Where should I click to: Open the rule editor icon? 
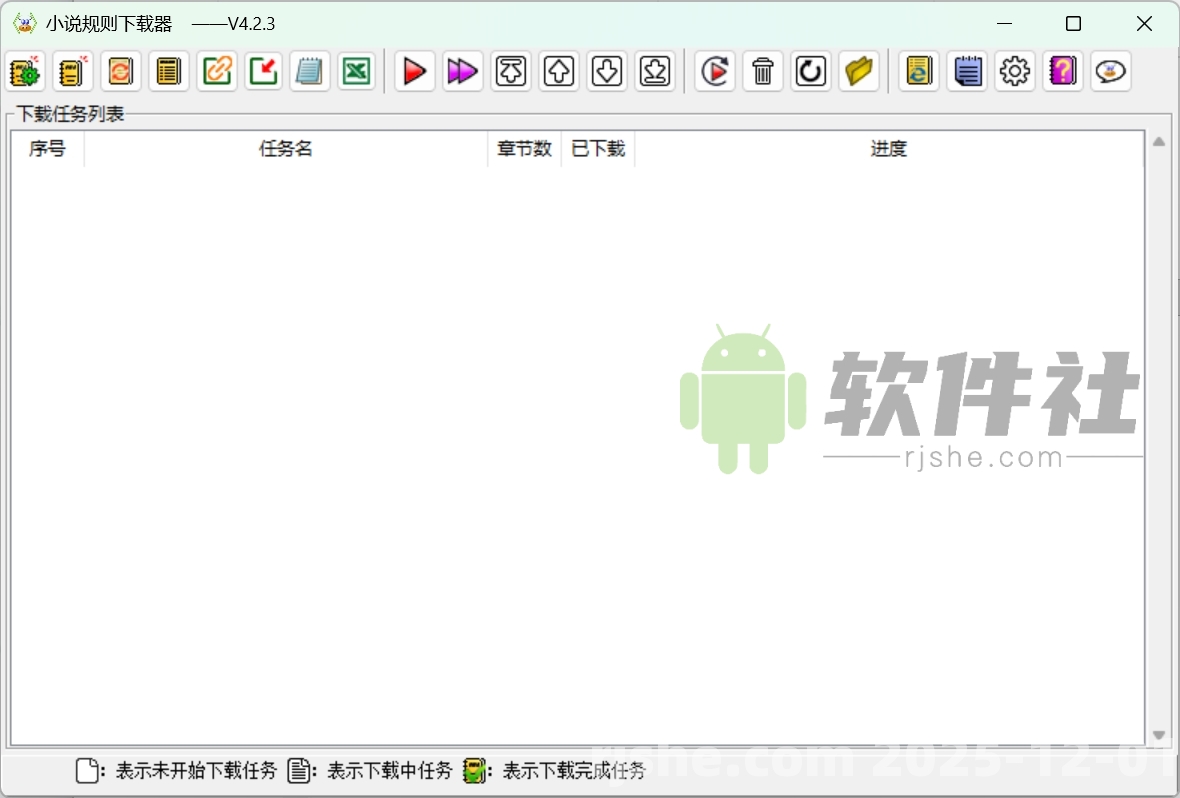(x=71, y=71)
